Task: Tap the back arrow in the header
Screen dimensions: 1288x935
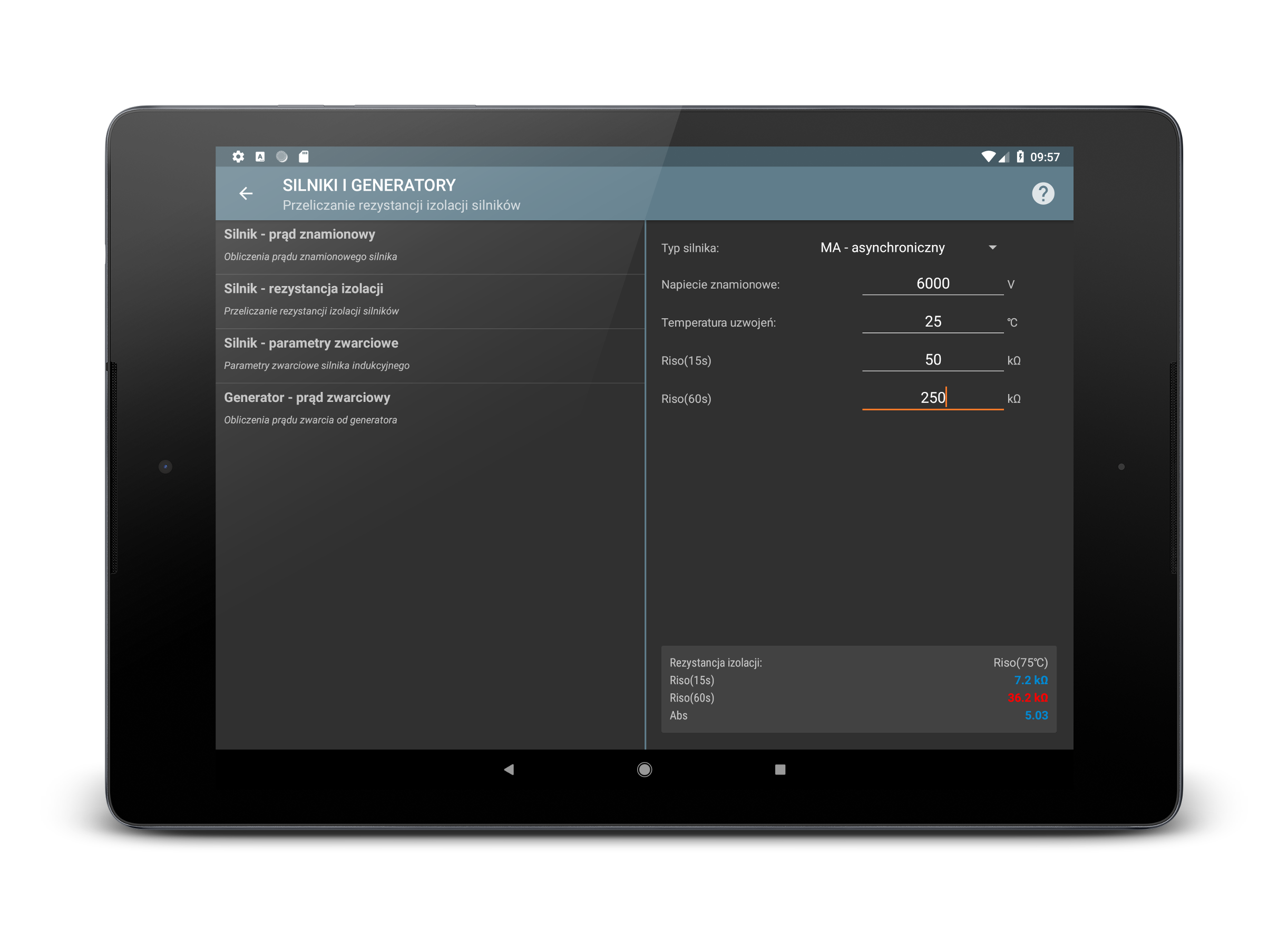Action: point(246,194)
